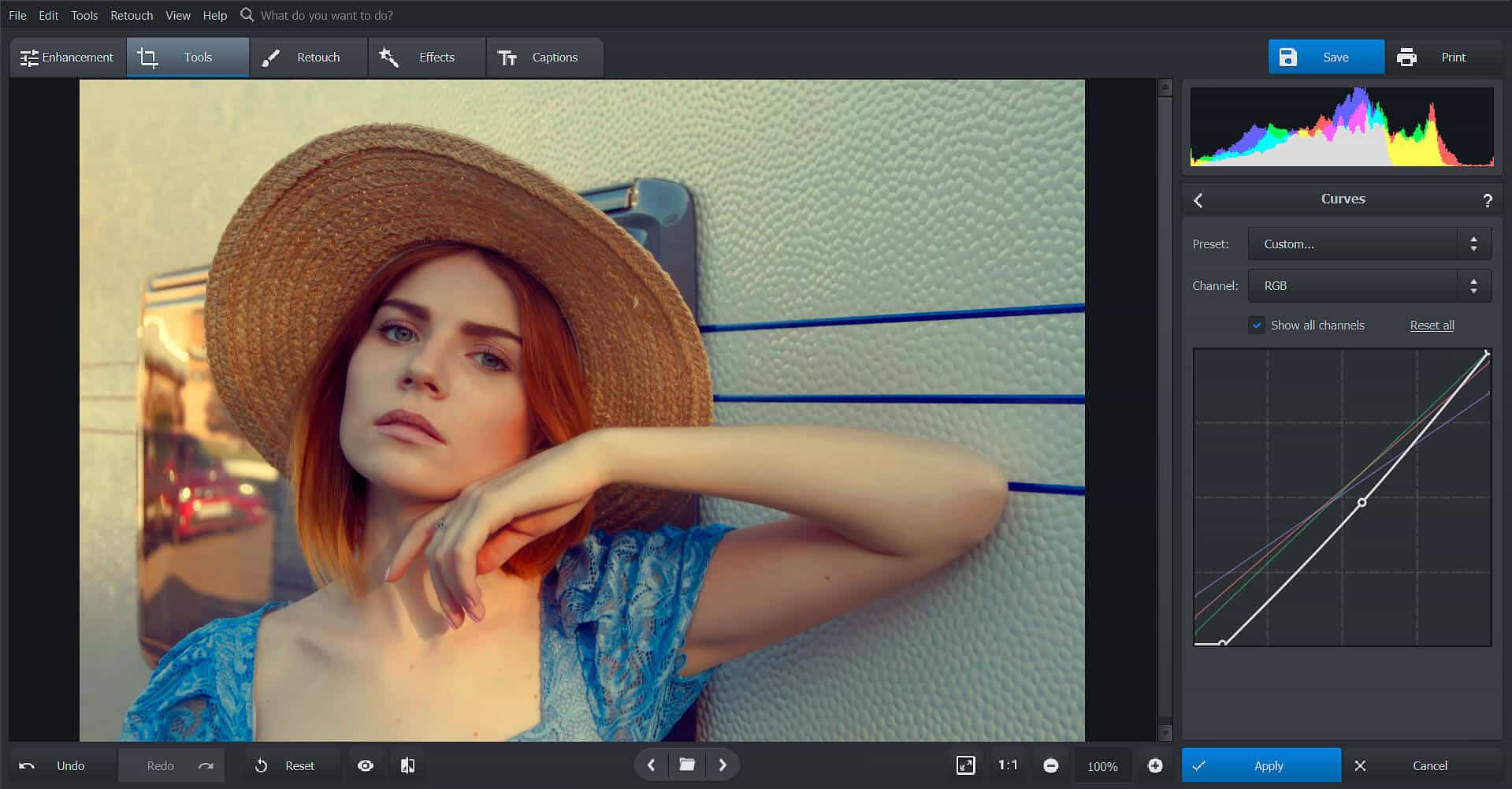Go to the next photo with the arrow
Viewport: 1512px width, 789px height.
[722, 765]
